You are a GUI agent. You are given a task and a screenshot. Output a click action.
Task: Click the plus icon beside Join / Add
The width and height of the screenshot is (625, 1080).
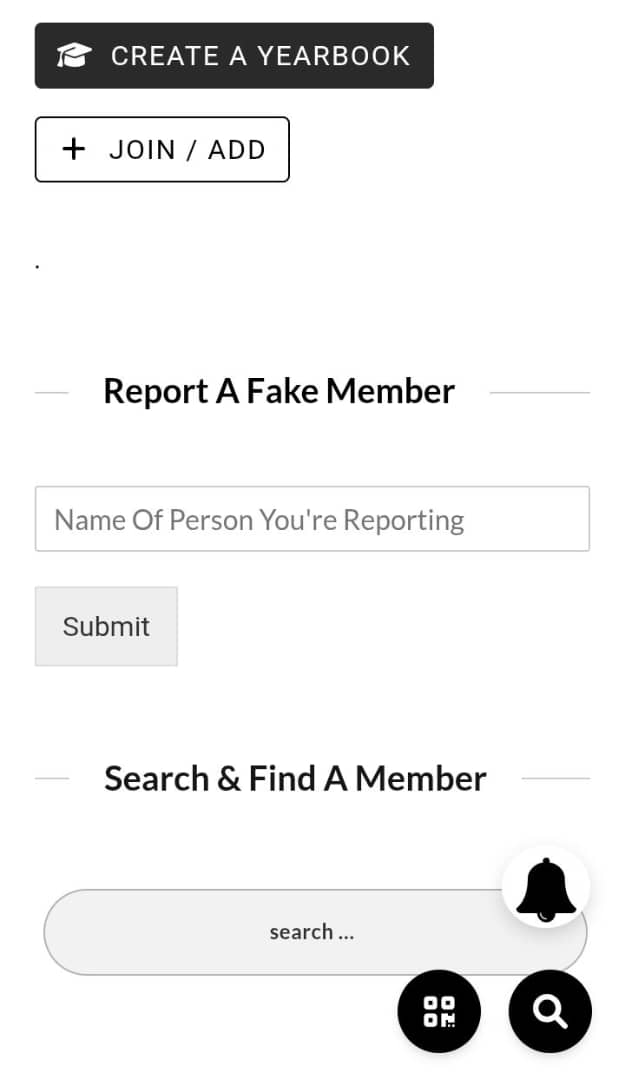[x=74, y=149]
